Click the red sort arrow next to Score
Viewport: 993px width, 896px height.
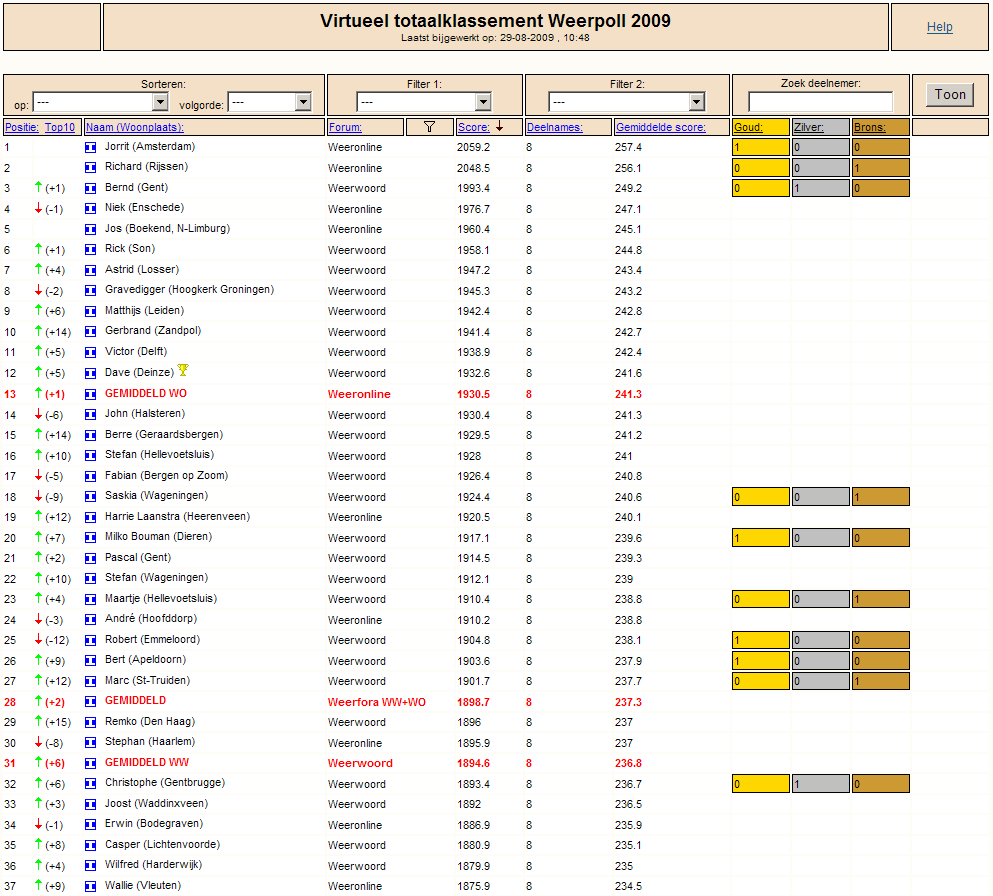pos(500,127)
